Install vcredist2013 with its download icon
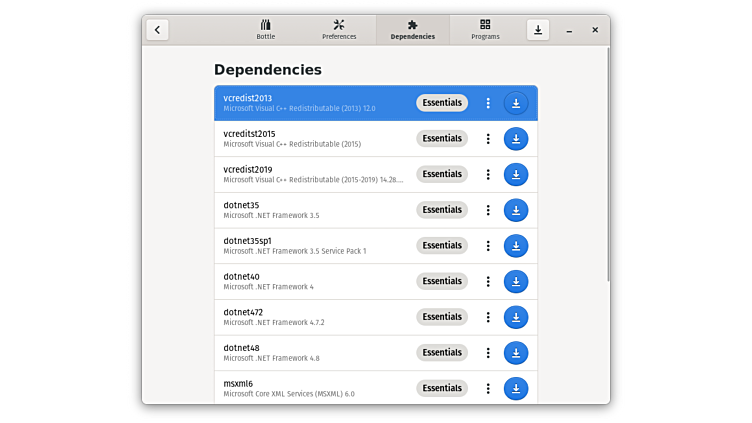The width and height of the screenshot is (752, 423). [x=516, y=103]
